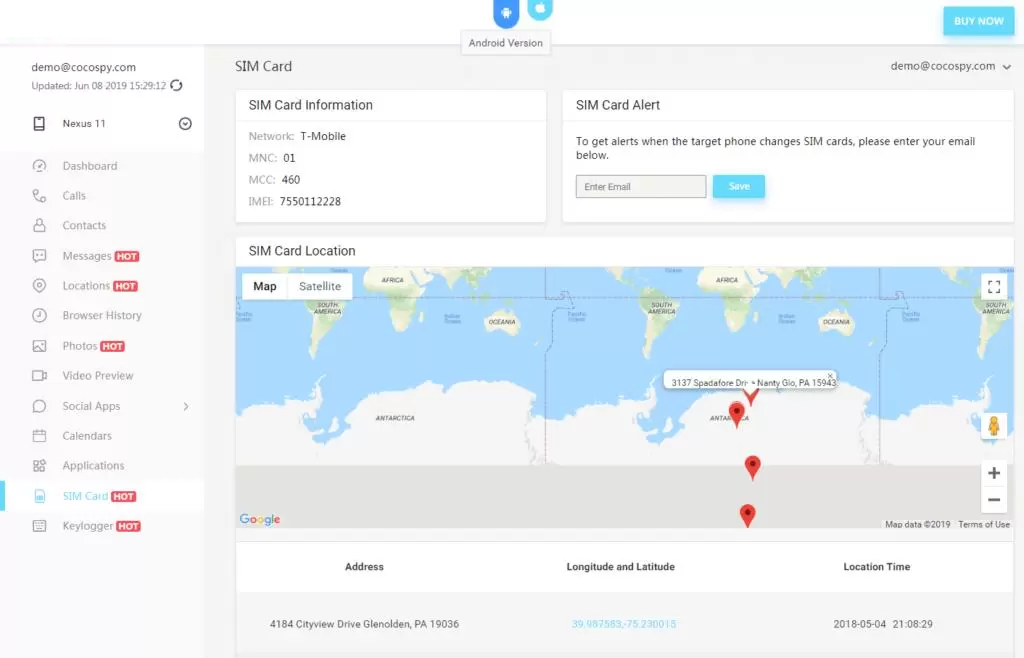
Task: Click the Apple iOS version icon
Action: 540,9
